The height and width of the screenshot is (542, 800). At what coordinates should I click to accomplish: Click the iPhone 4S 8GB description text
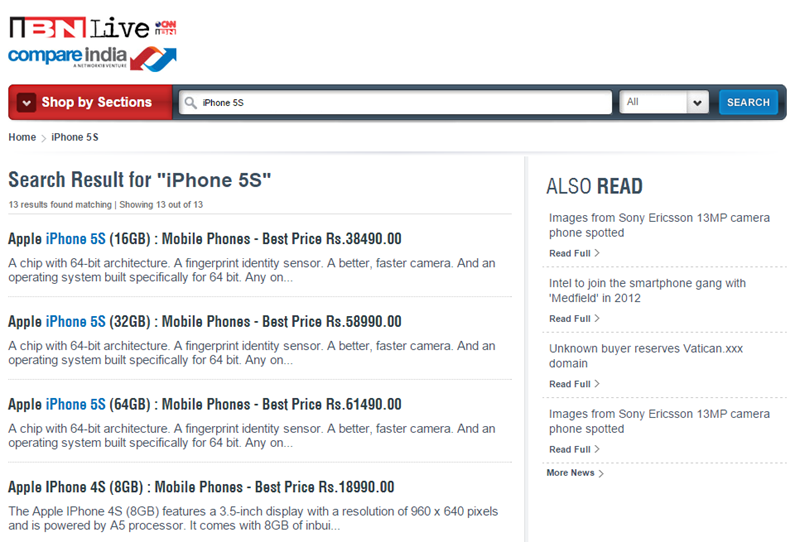point(253,519)
